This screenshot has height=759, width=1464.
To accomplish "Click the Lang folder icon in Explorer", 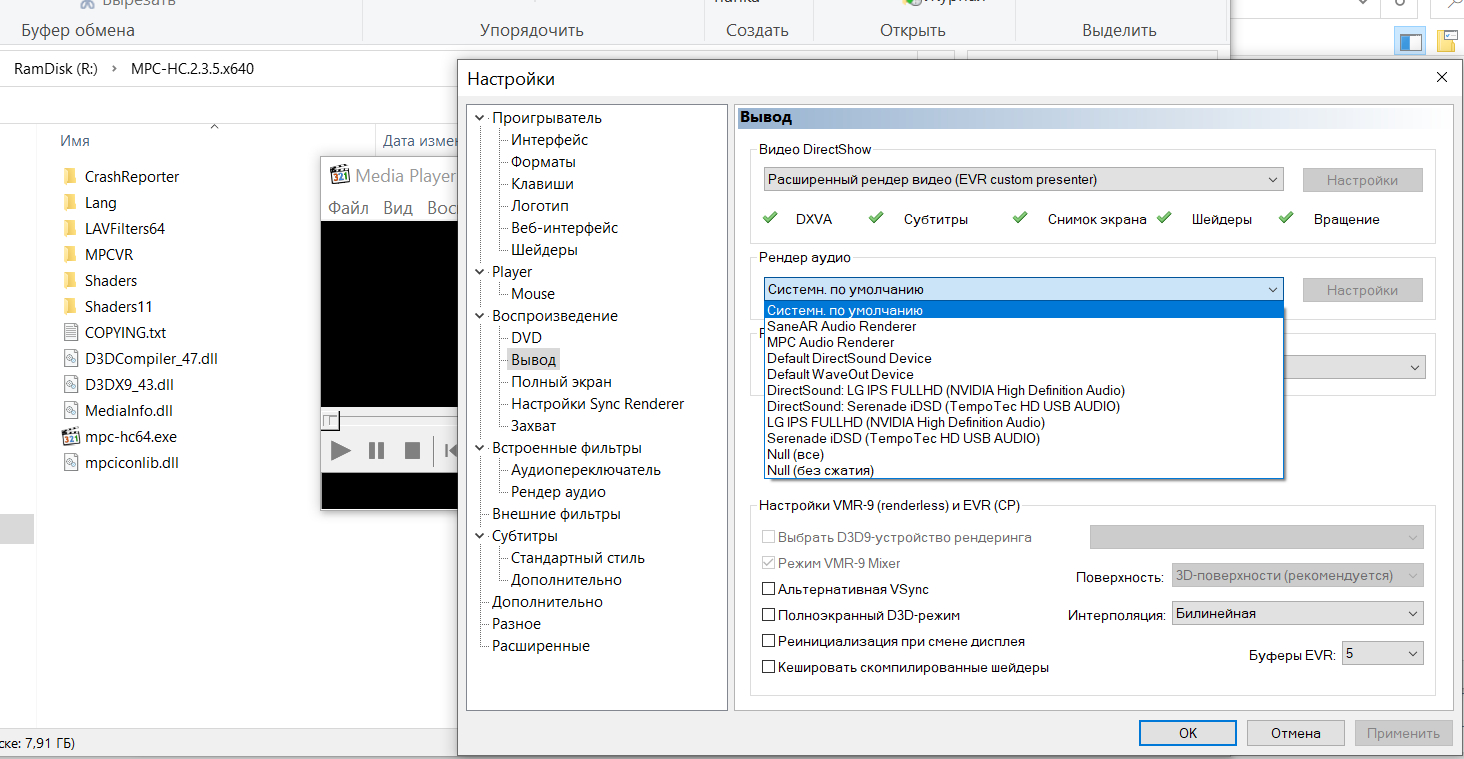I will [x=70, y=203].
